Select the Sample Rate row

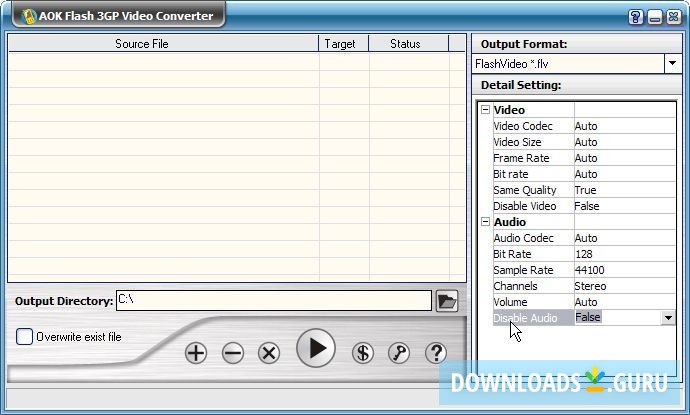584,270
